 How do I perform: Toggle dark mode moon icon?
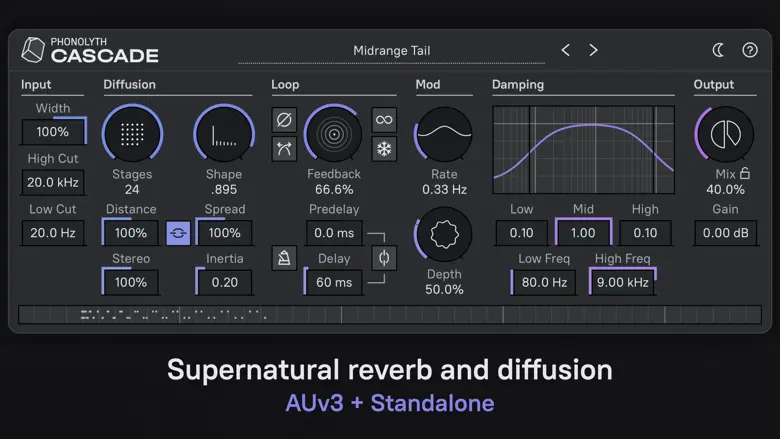[x=718, y=50]
